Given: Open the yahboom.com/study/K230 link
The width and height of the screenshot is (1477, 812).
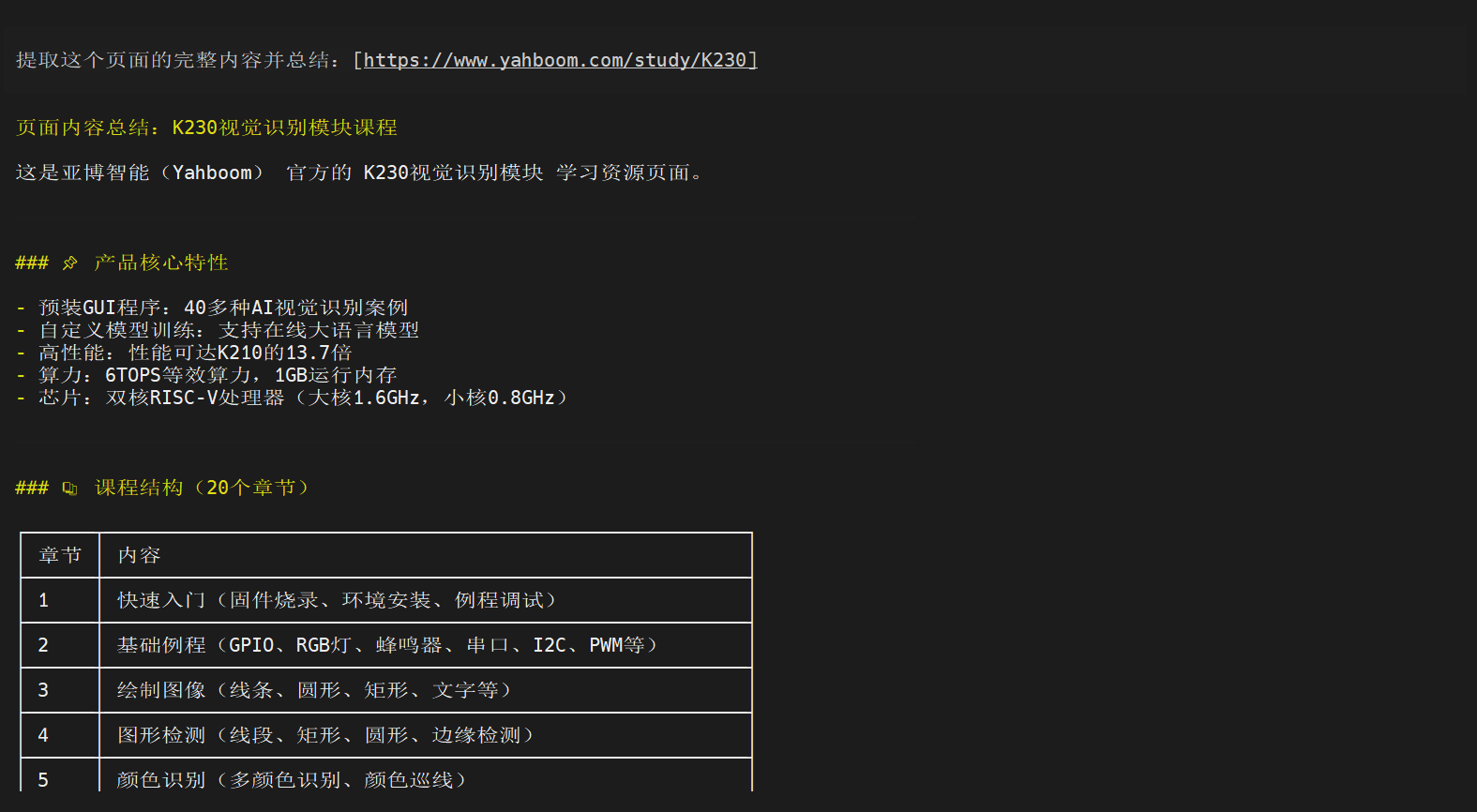Looking at the screenshot, I should (560, 60).
